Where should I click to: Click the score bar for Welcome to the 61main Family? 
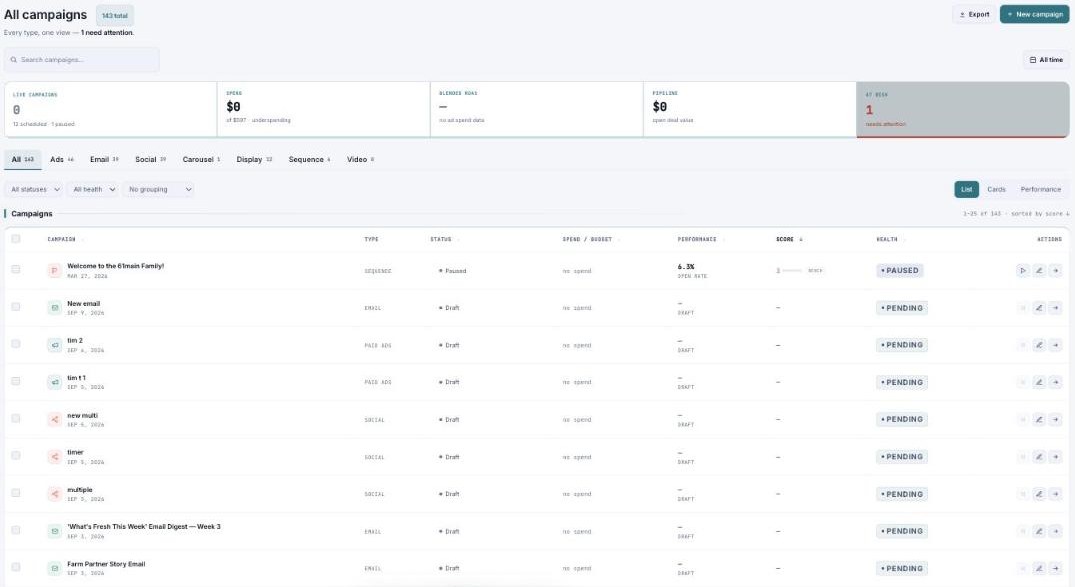(792, 271)
